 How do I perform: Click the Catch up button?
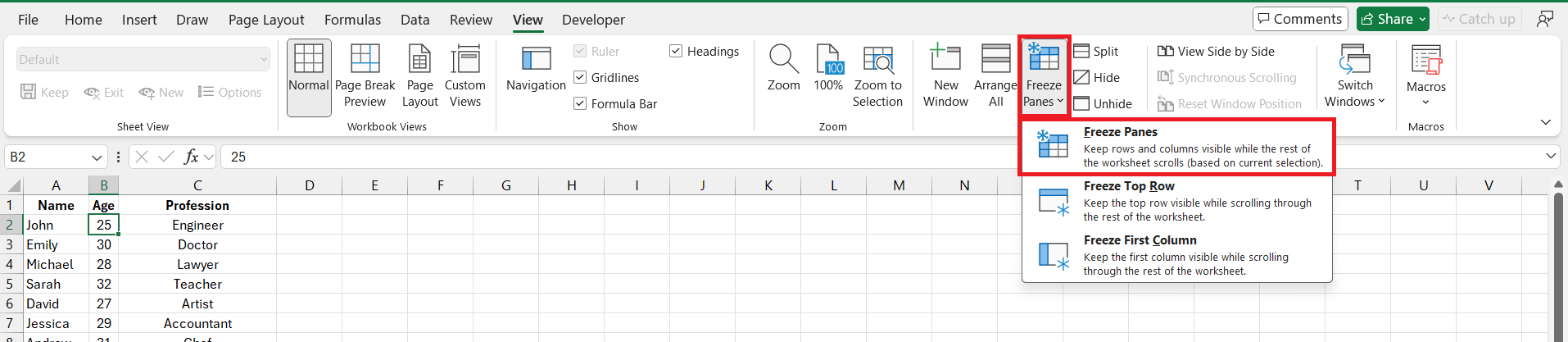coord(1479,19)
